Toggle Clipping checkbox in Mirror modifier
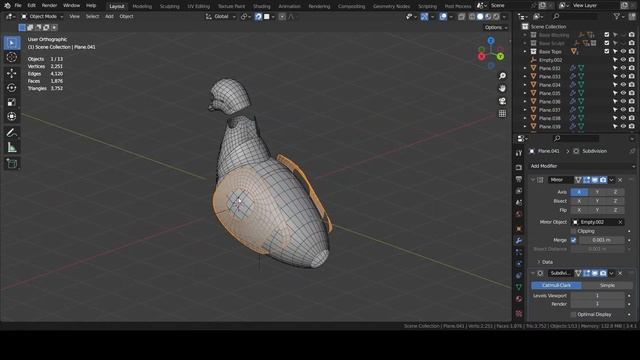The height and width of the screenshot is (360, 640). click(573, 231)
